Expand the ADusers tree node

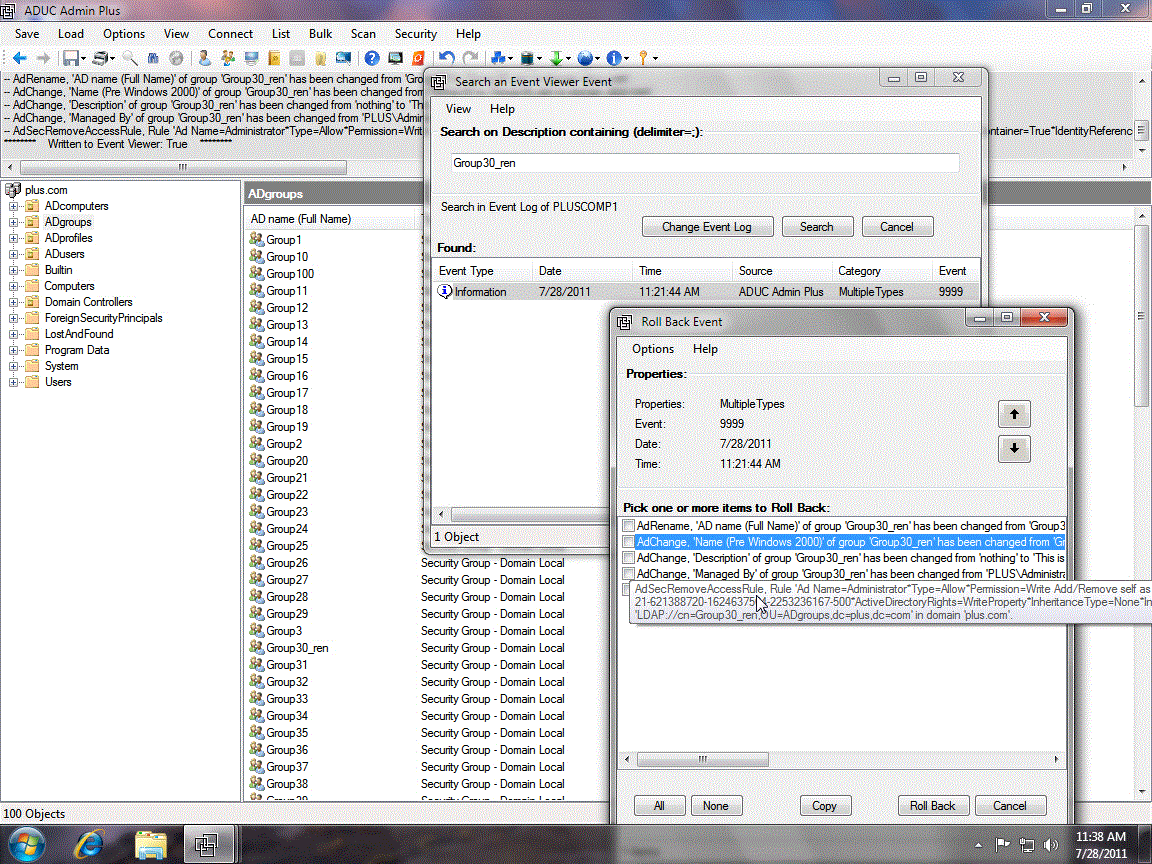point(15,254)
